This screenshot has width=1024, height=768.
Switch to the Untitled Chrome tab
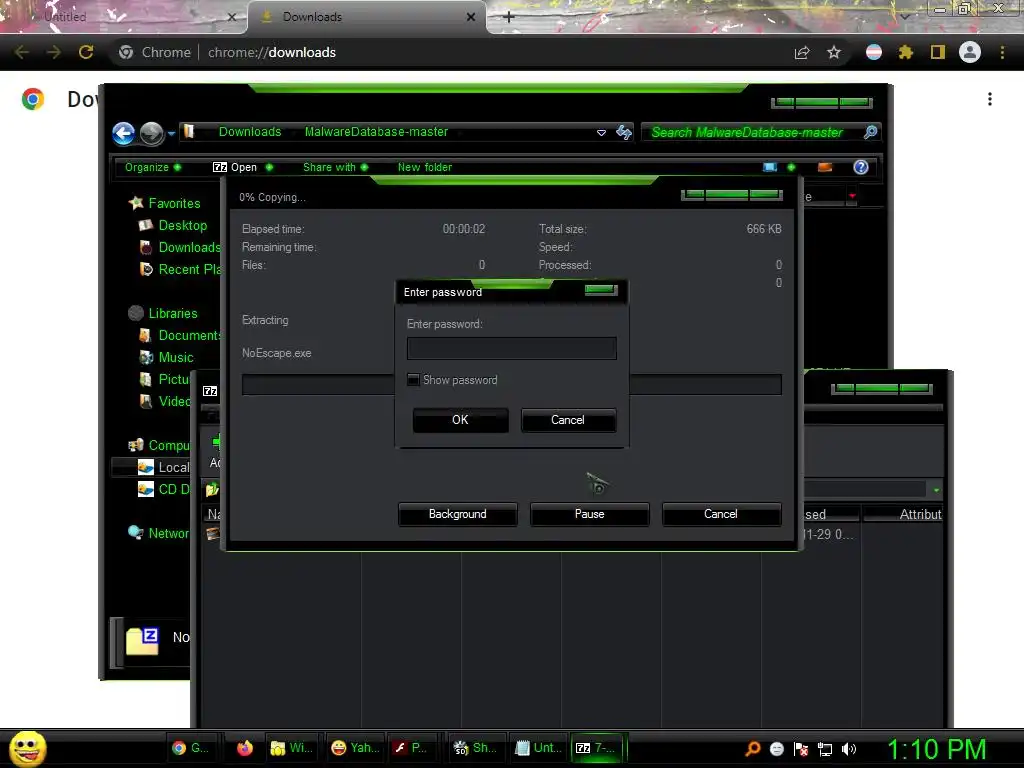point(124,18)
